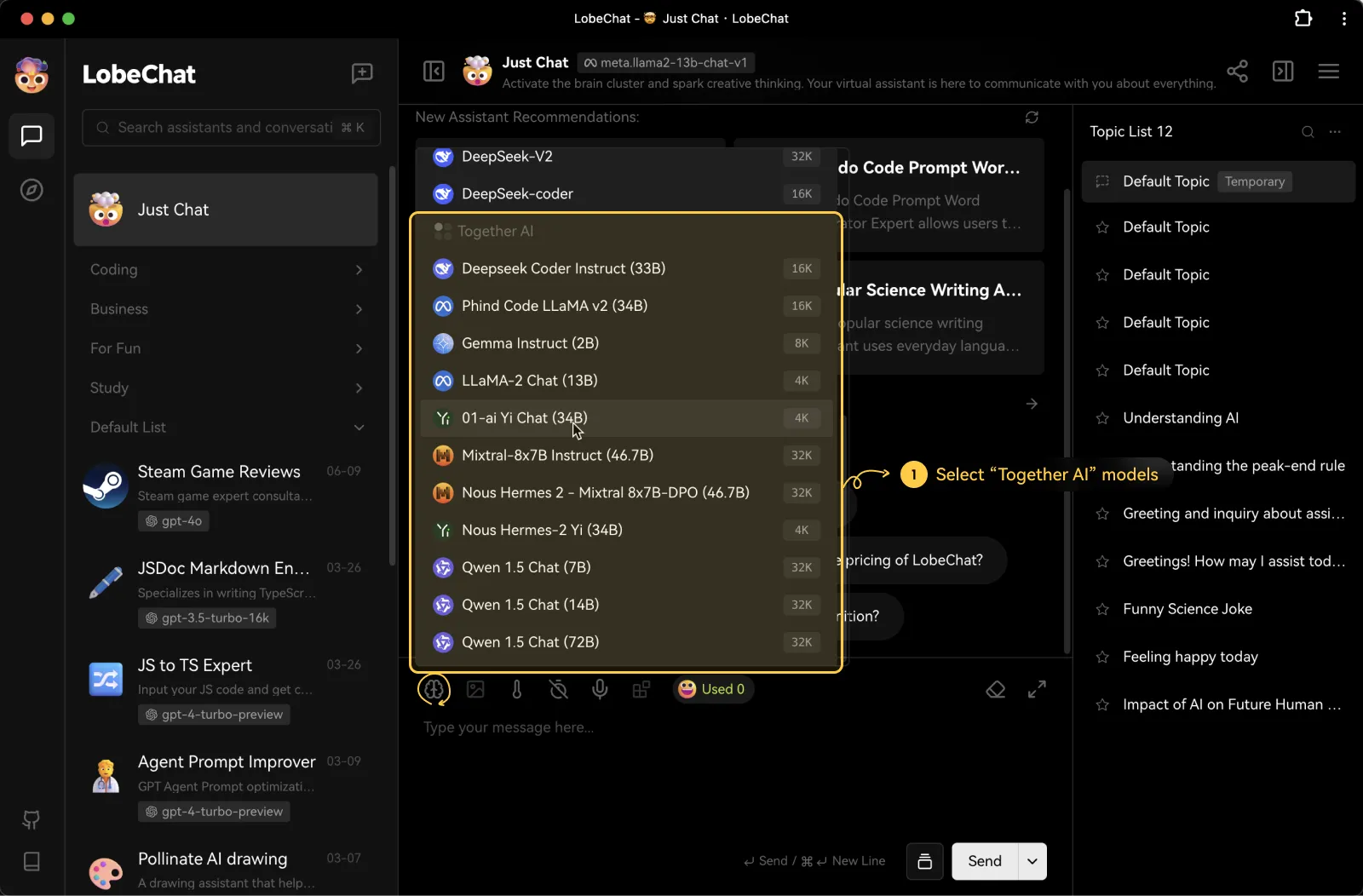The width and height of the screenshot is (1363, 896).
Task: Open the Pollinate AI drawing assistant
Action: tap(226, 868)
